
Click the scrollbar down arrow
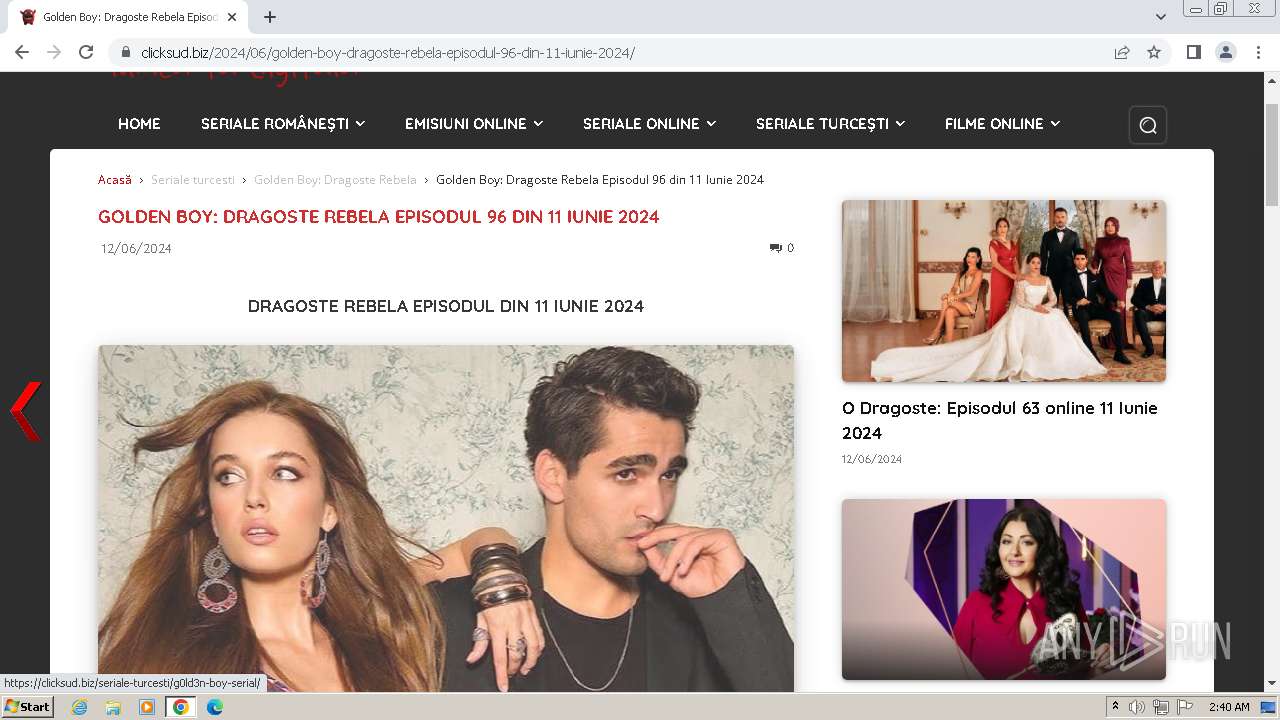[1272, 683]
